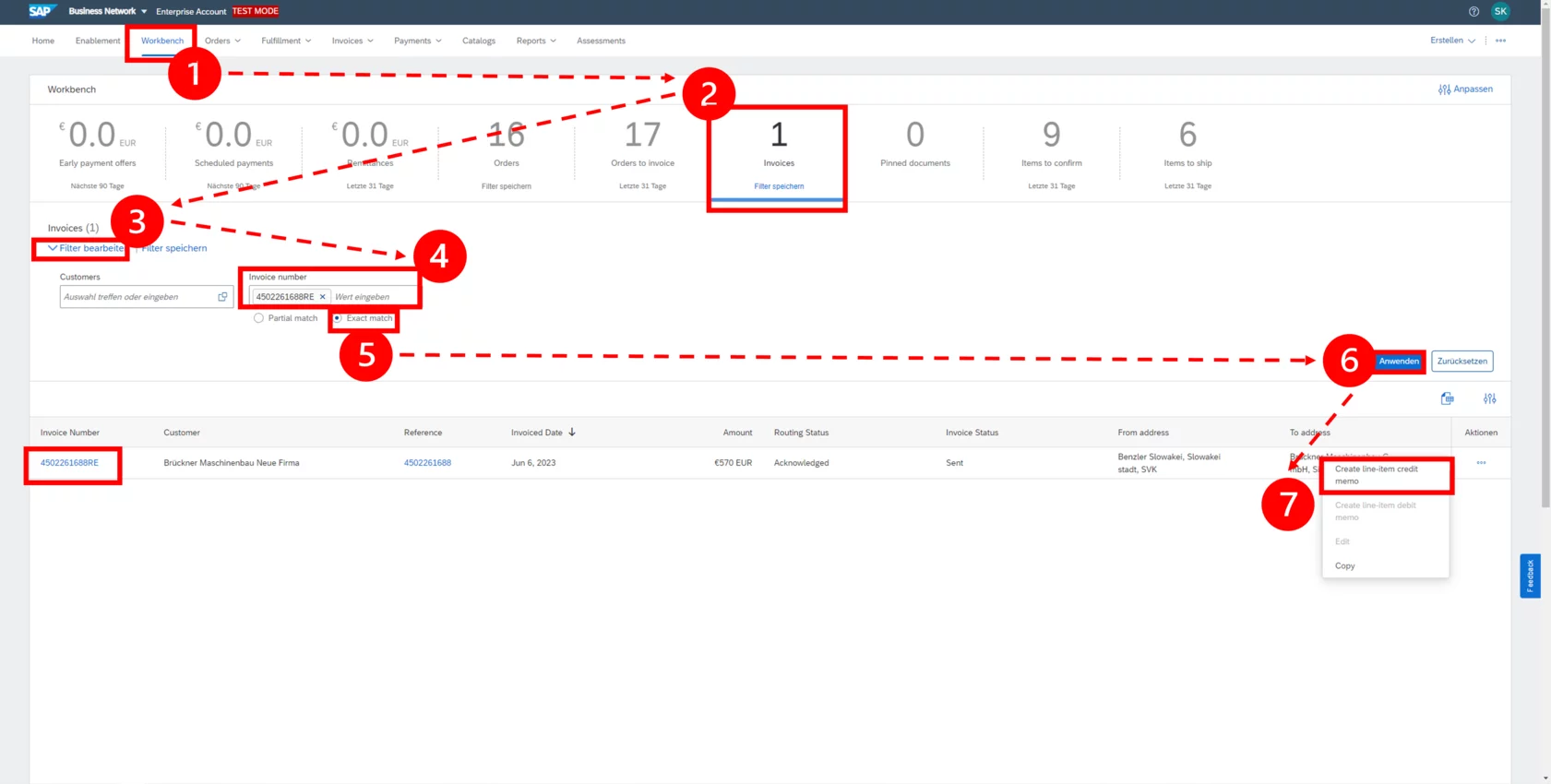Image resolution: width=1551 pixels, height=784 pixels.
Task: Click the Brückner Maschinenbau Neue Firma cell
Action: (x=232, y=463)
